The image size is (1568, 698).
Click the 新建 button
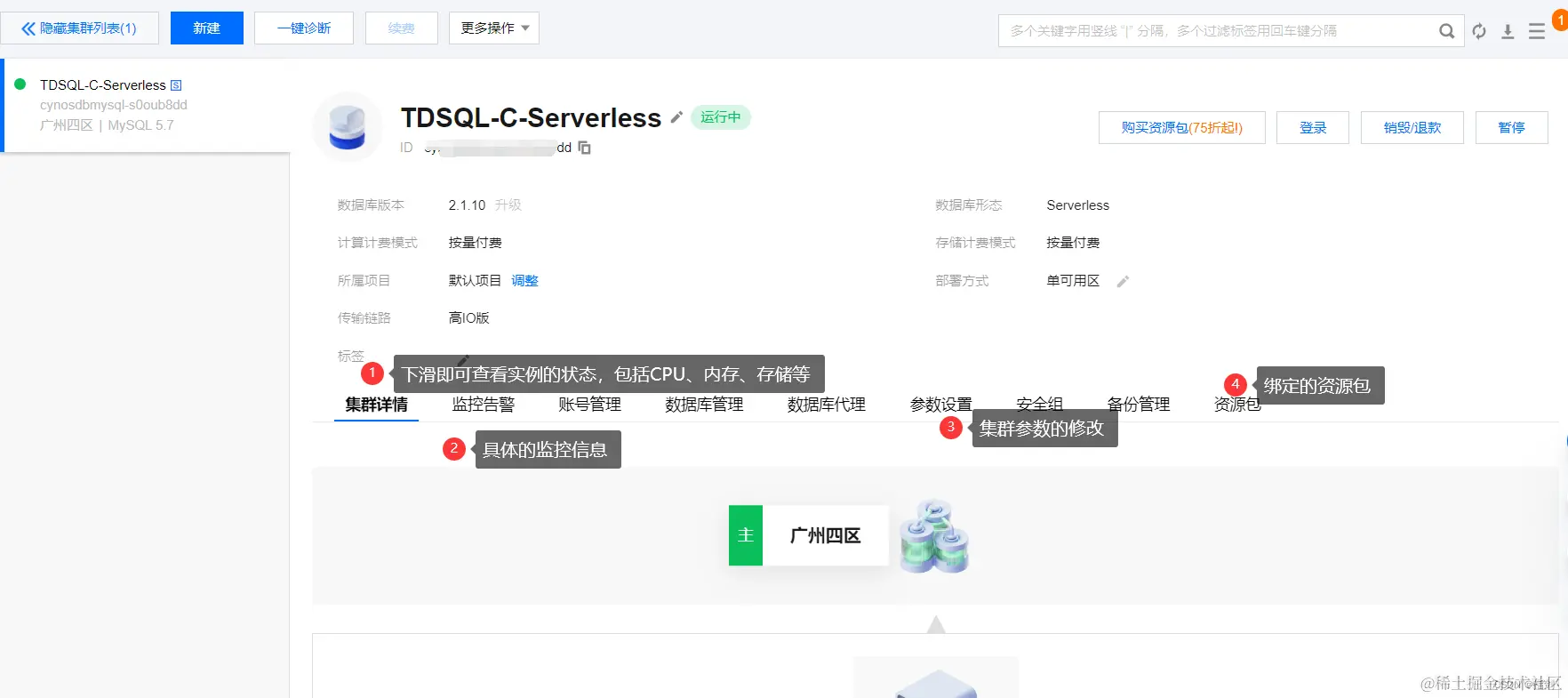click(x=207, y=28)
